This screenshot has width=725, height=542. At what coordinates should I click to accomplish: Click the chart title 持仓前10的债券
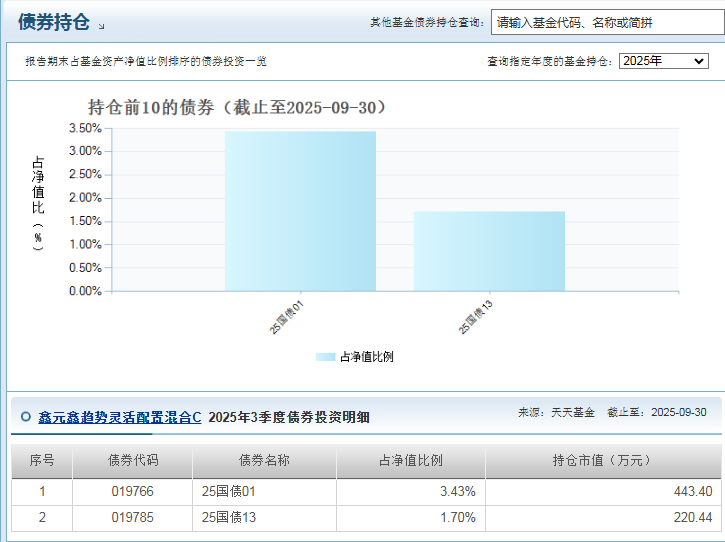click(x=237, y=107)
